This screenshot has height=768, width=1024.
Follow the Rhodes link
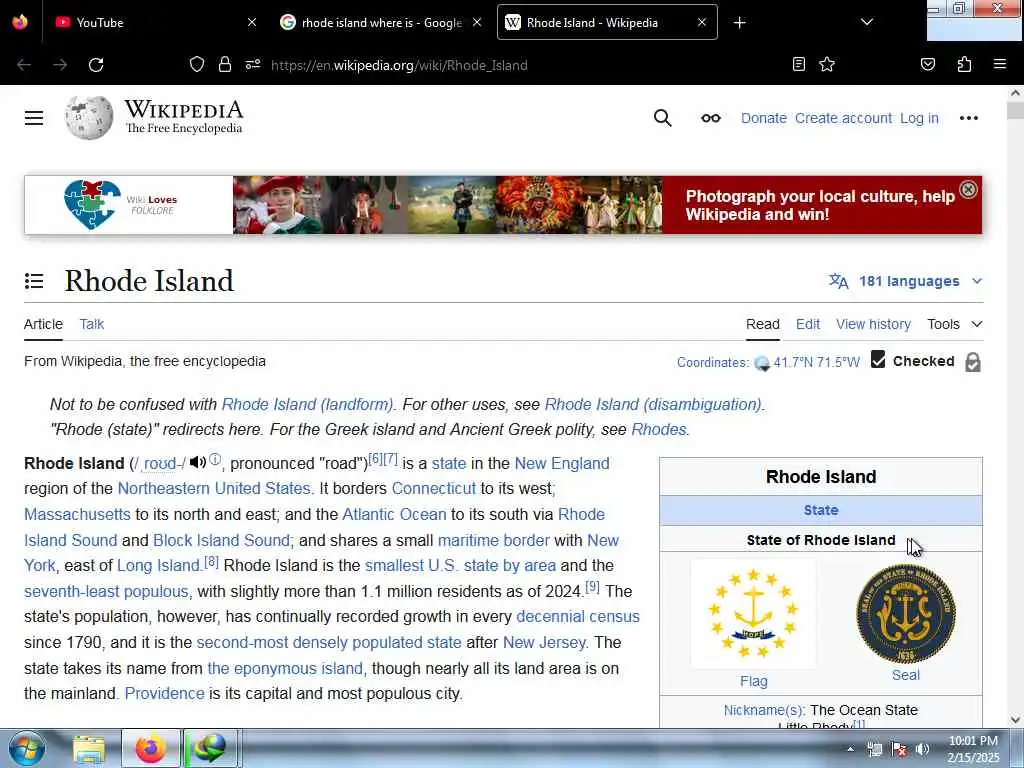click(658, 429)
